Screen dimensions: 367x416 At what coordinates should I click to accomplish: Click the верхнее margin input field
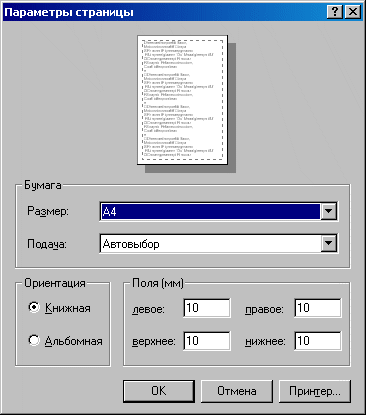tap(207, 341)
